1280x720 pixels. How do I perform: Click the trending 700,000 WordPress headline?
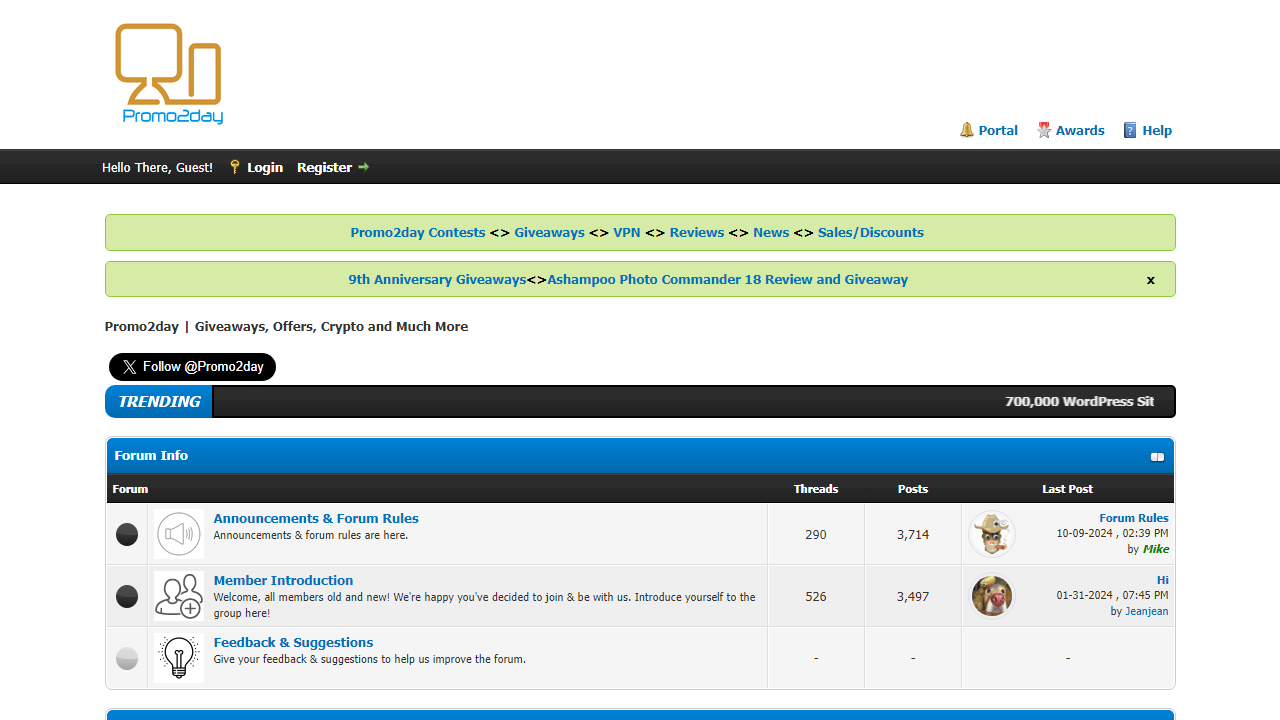tap(1079, 401)
